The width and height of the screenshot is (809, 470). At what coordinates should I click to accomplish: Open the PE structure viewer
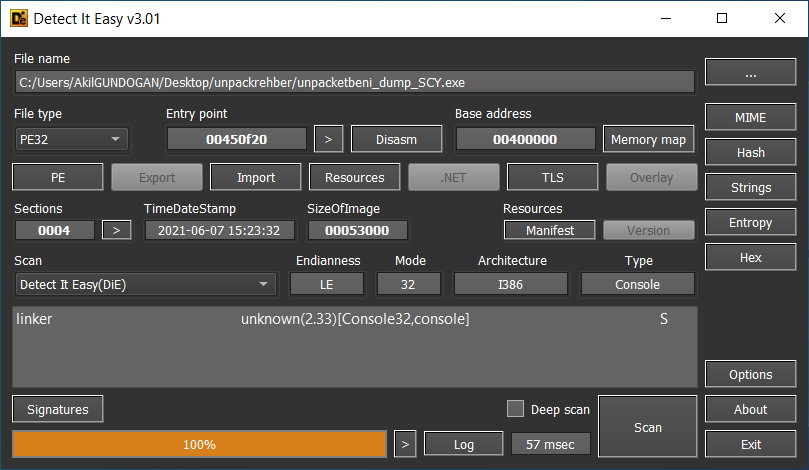coord(58,177)
